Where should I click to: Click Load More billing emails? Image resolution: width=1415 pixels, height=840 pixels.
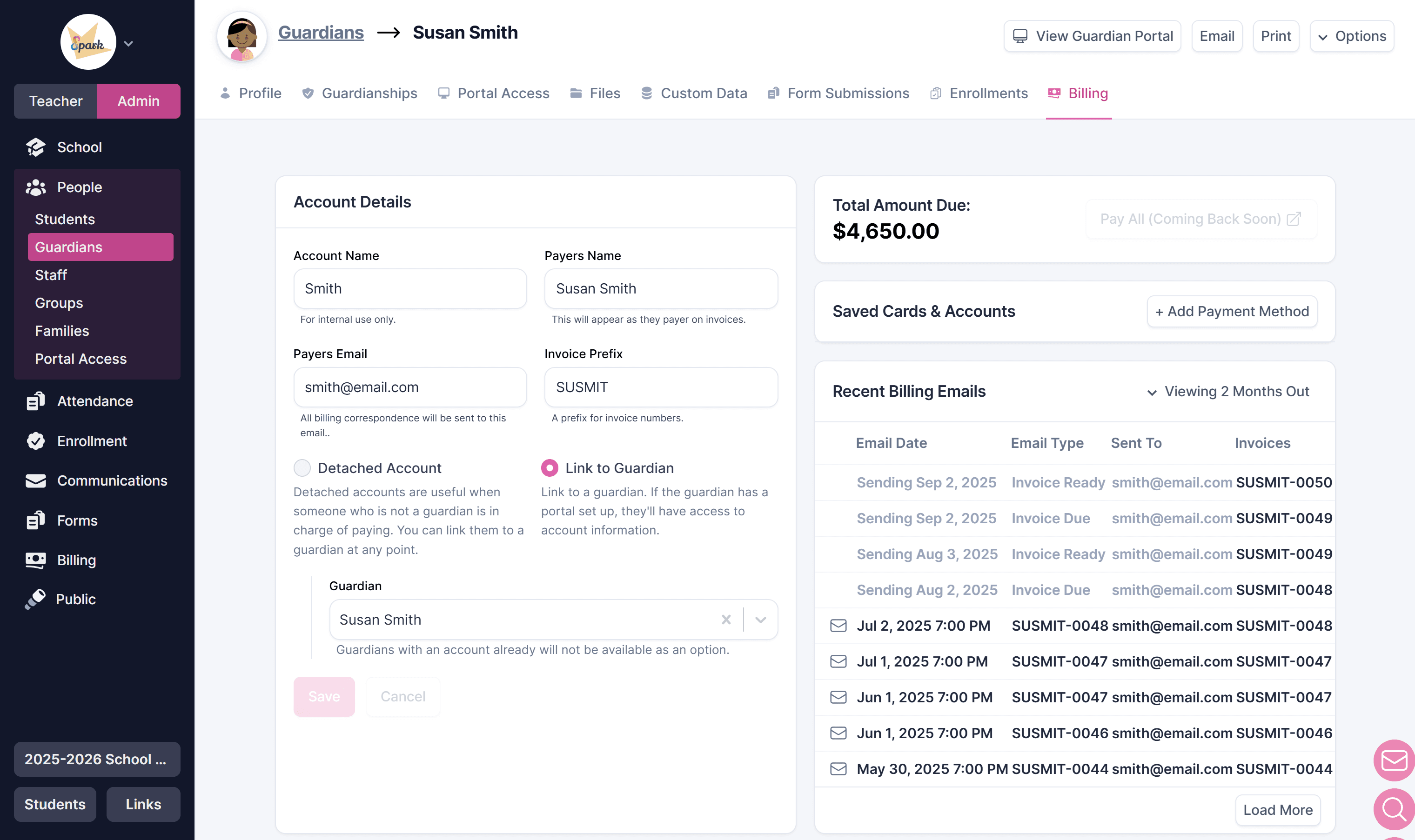[x=1277, y=810]
